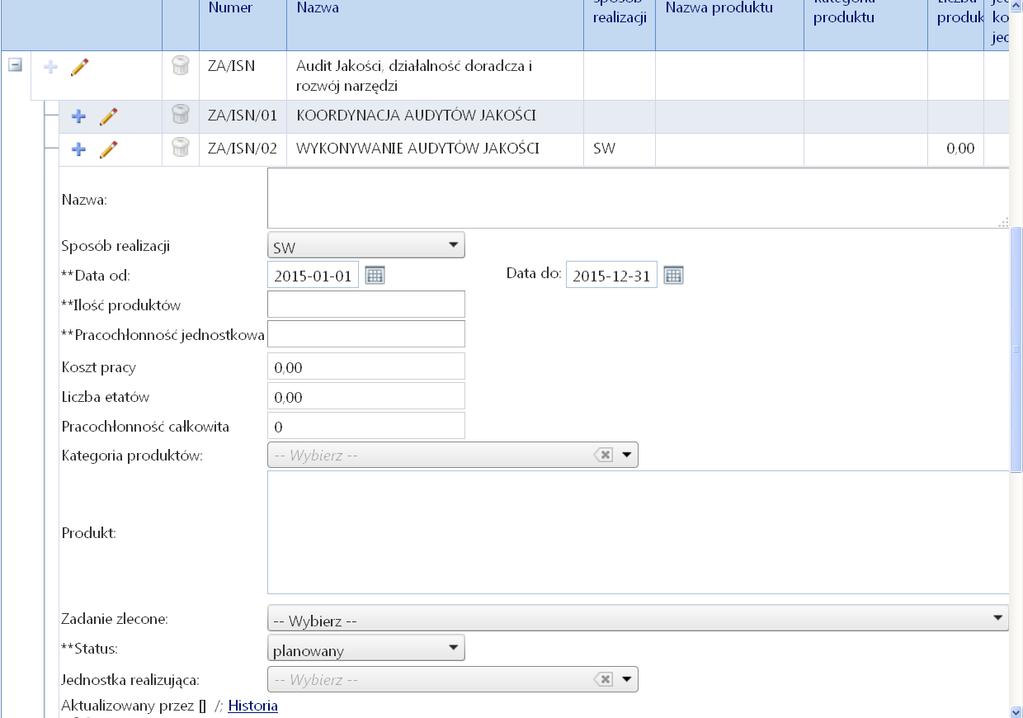Focus the Nazwa text area
Screen dimensions: 1023x718
click(x=638, y=198)
